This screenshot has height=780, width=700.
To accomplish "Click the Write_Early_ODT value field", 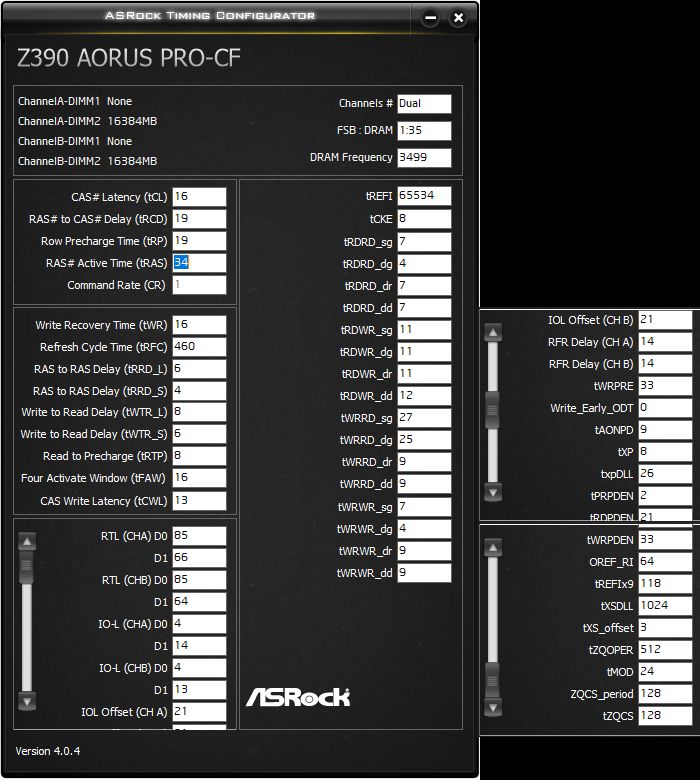I will pyautogui.click(x=665, y=408).
